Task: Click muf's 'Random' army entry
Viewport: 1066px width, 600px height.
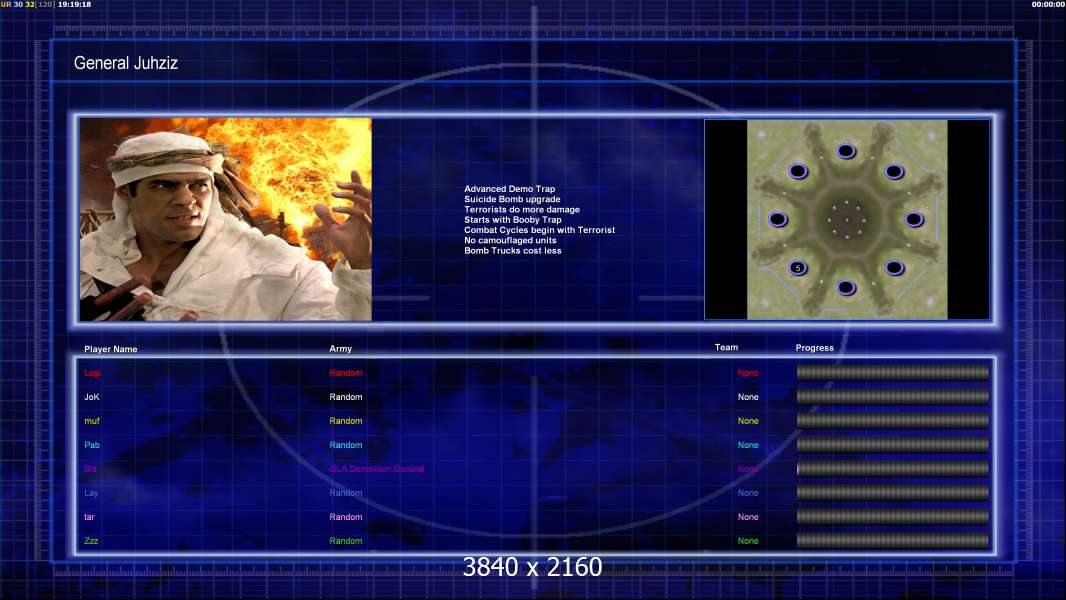Action: click(x=345, y=421)
